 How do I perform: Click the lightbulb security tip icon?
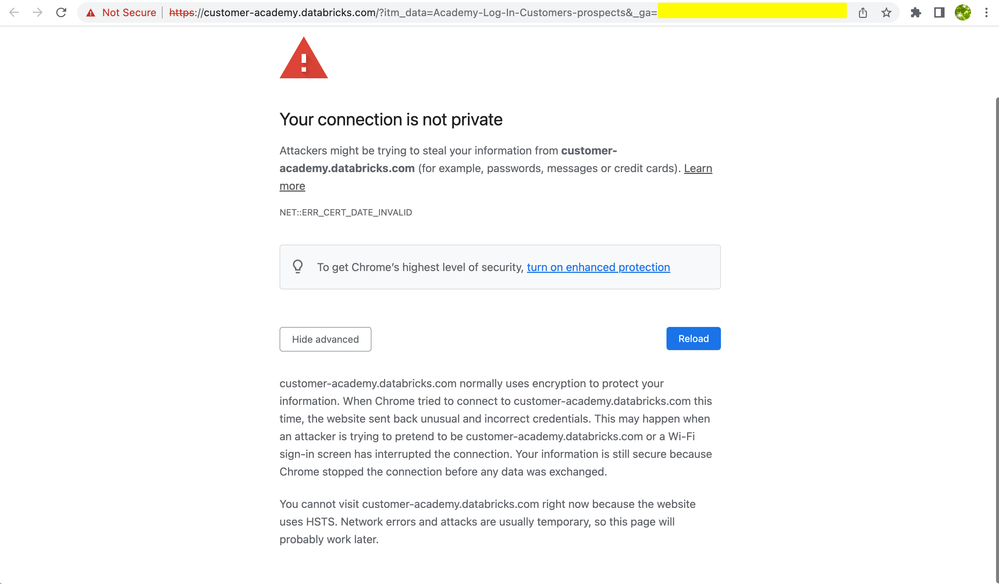[x=298, y=267]
